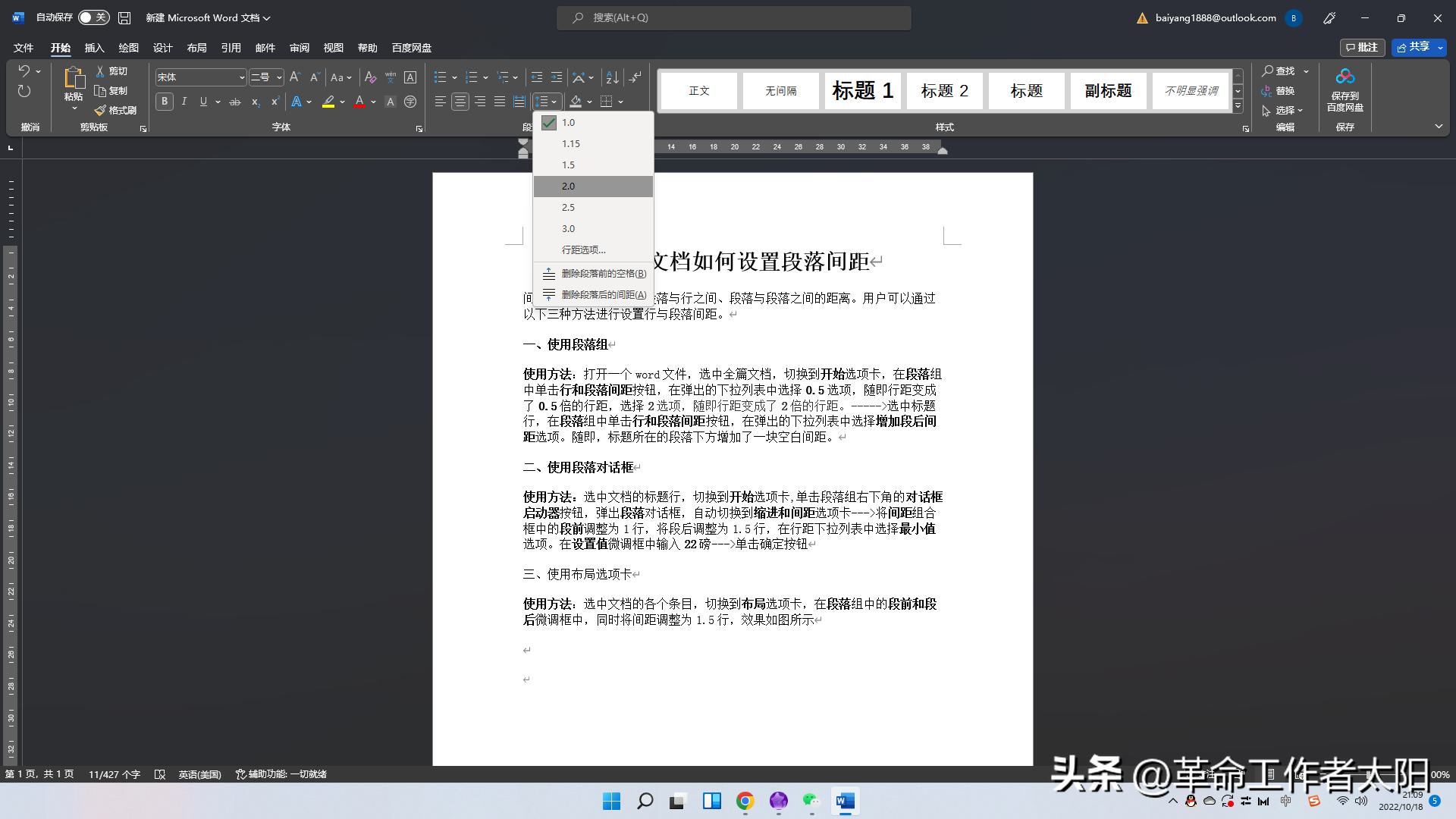
Task: Click the sort A-Z icon
Action: click(x=612, y=77)
